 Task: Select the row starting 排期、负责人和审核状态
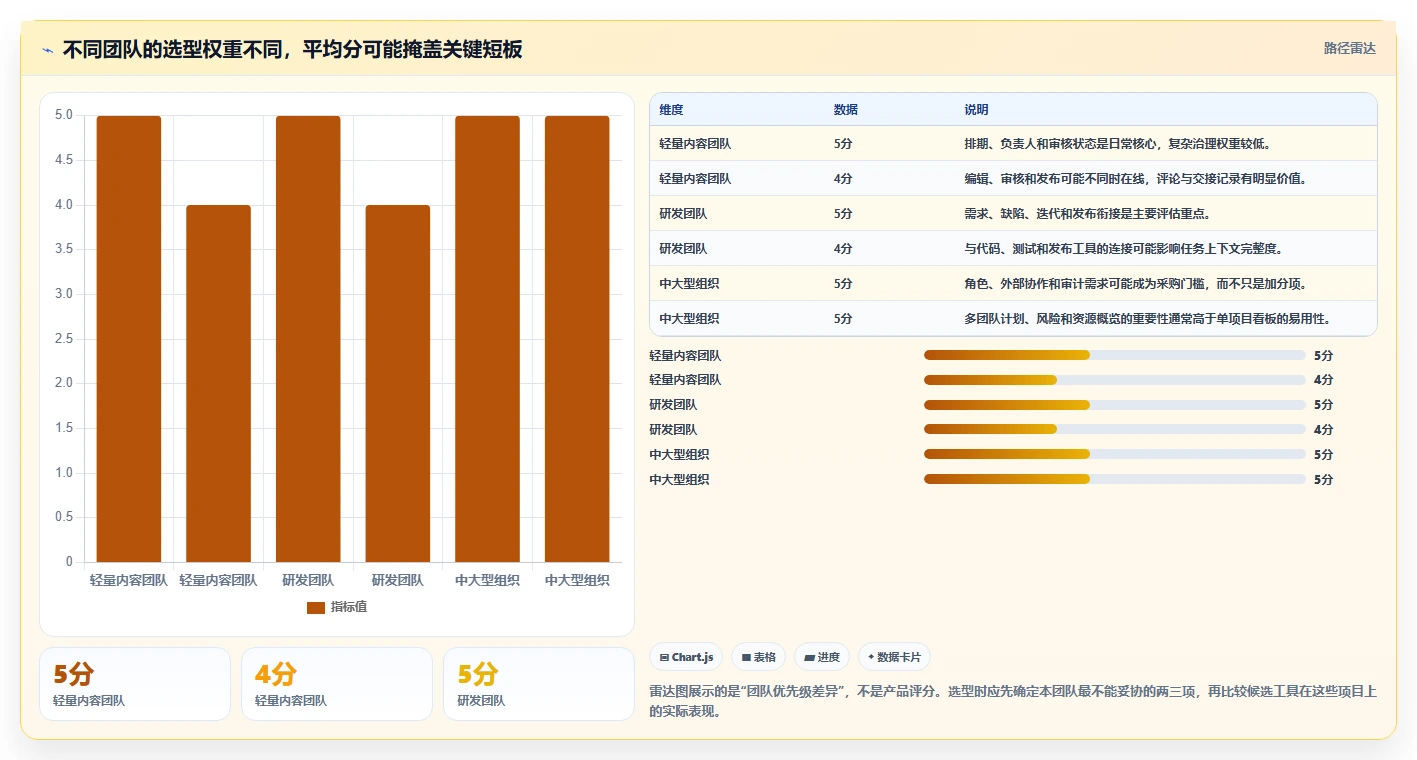click(x=1013, y=144)
